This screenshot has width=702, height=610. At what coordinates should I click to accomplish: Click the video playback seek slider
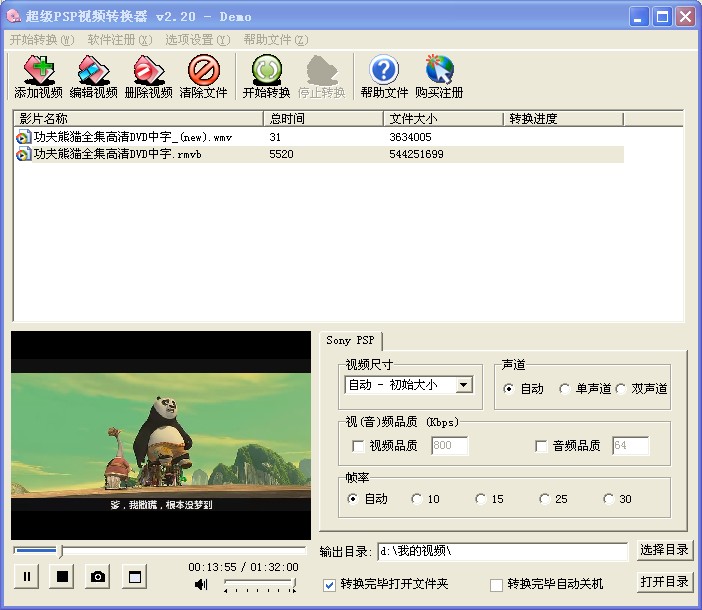160,550
